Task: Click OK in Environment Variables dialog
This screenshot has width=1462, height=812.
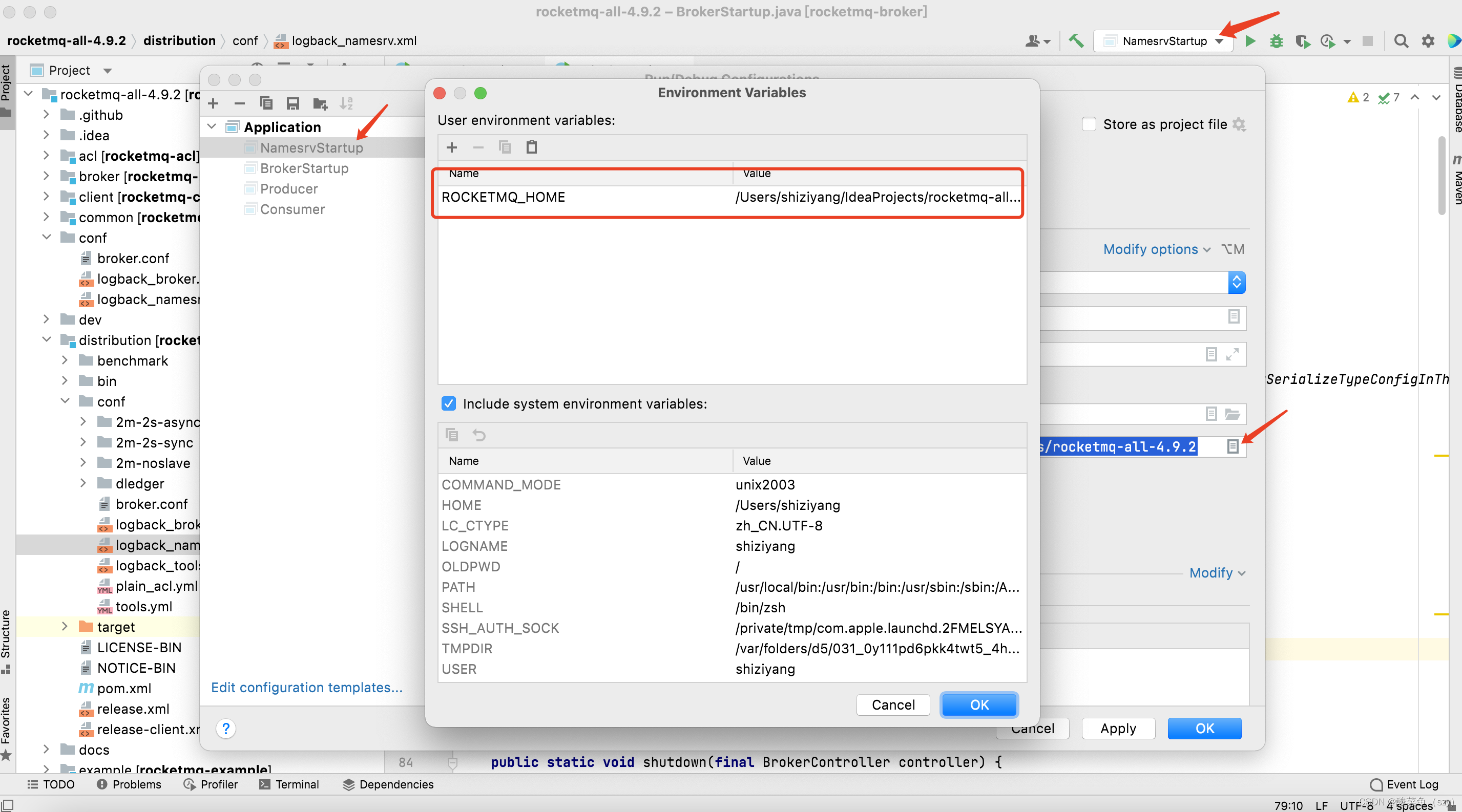Action: click(x=978, y=705)
